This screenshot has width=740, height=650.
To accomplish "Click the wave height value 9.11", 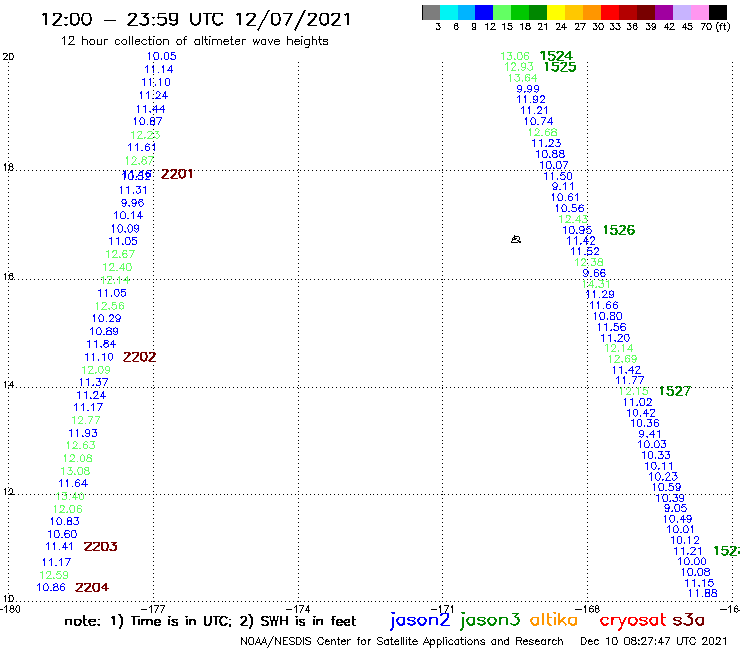I will click(563, 186).
